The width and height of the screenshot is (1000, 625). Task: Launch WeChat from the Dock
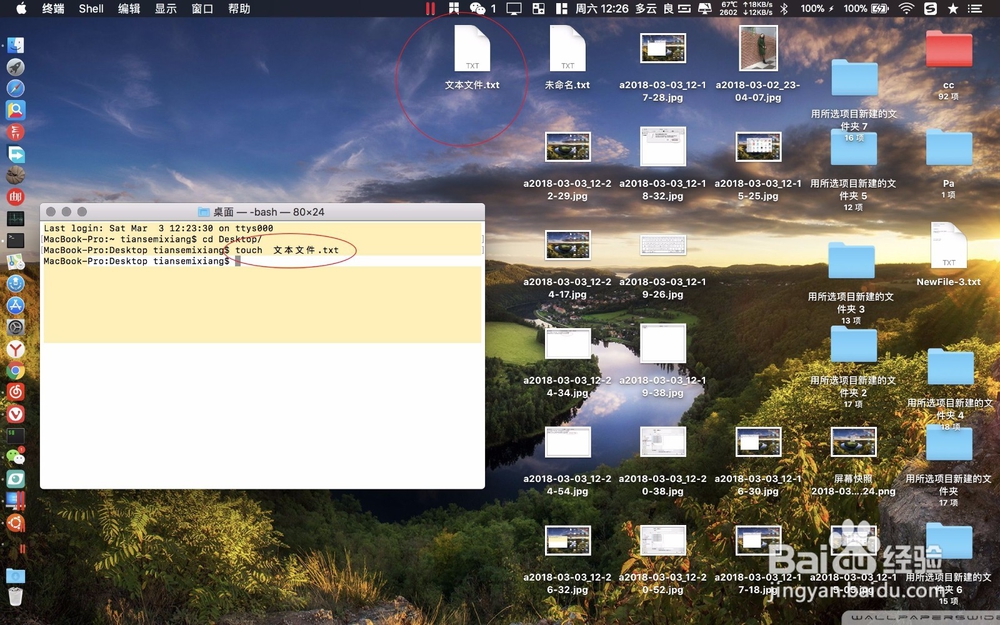click(14, 457)
